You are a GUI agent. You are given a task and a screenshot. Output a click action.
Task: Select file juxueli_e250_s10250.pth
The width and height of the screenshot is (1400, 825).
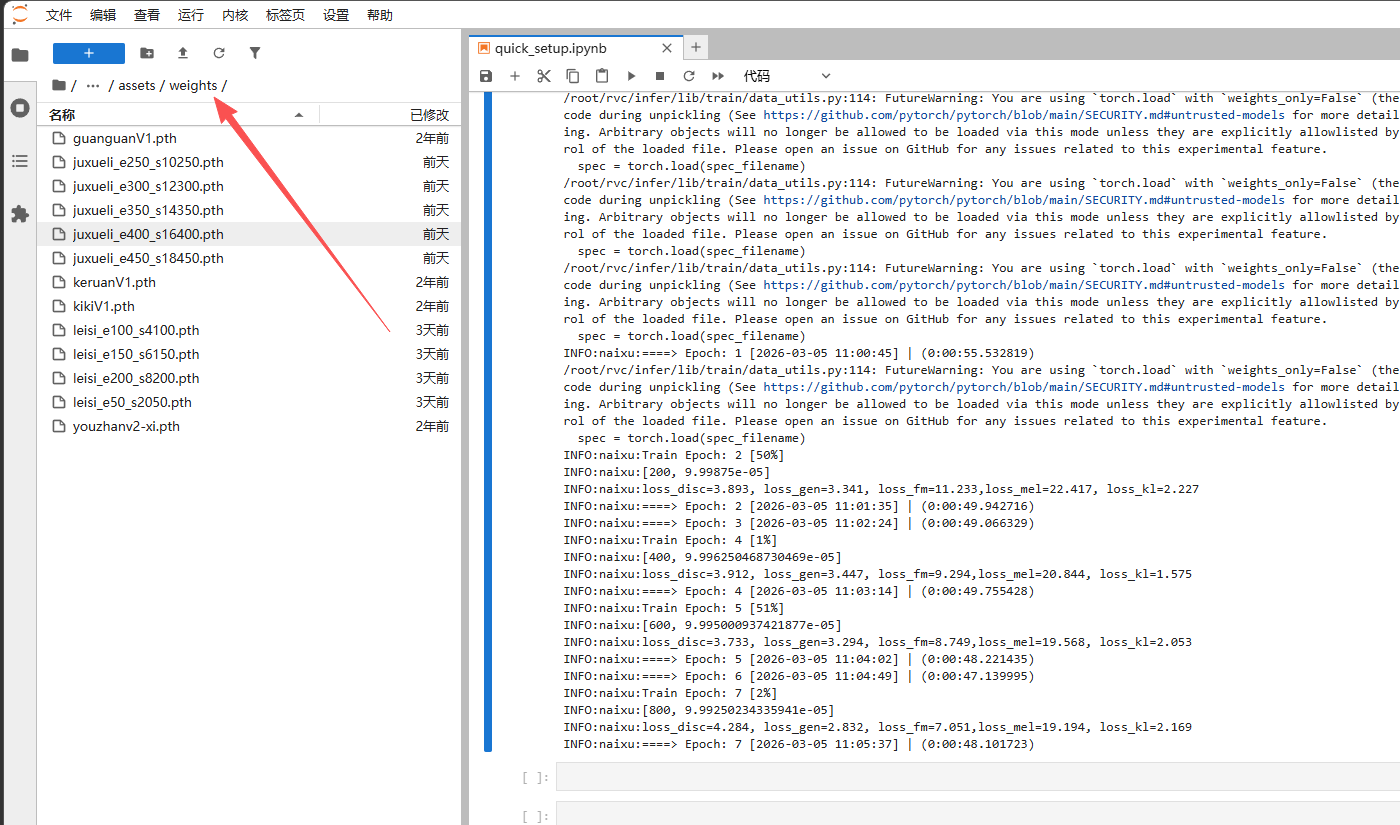[x=249, y=162]
